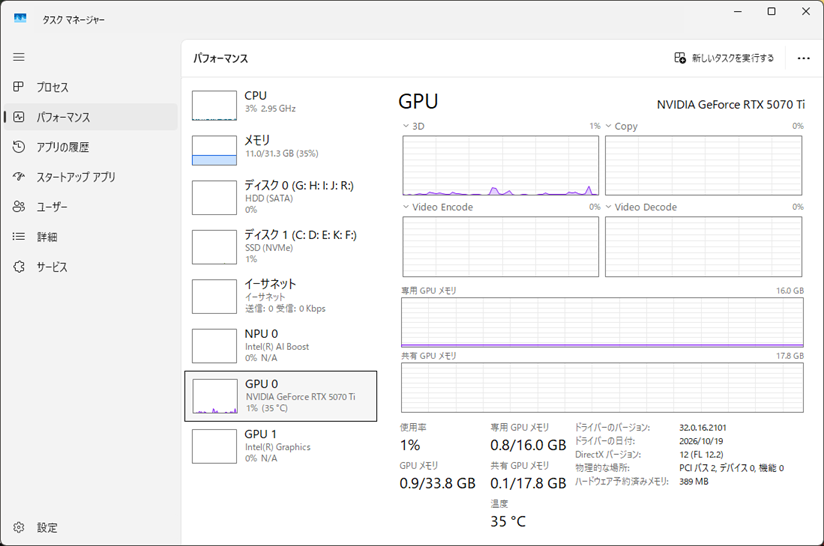Click the 389 MB hardware reserved value
This screenshot has height=546, width=824.
pyautogui.click(x=694, y=481)
